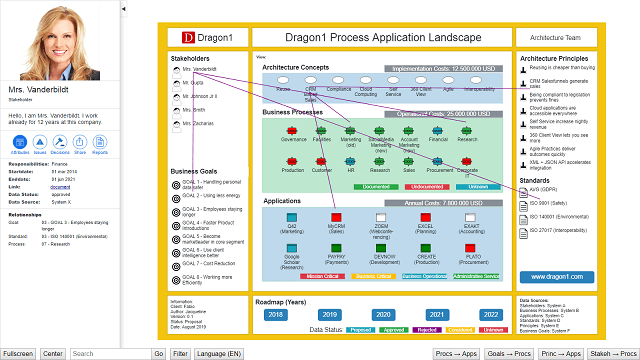The image size is (640, 360).
Task: Click the Share icon
Action: pos(80,142)
